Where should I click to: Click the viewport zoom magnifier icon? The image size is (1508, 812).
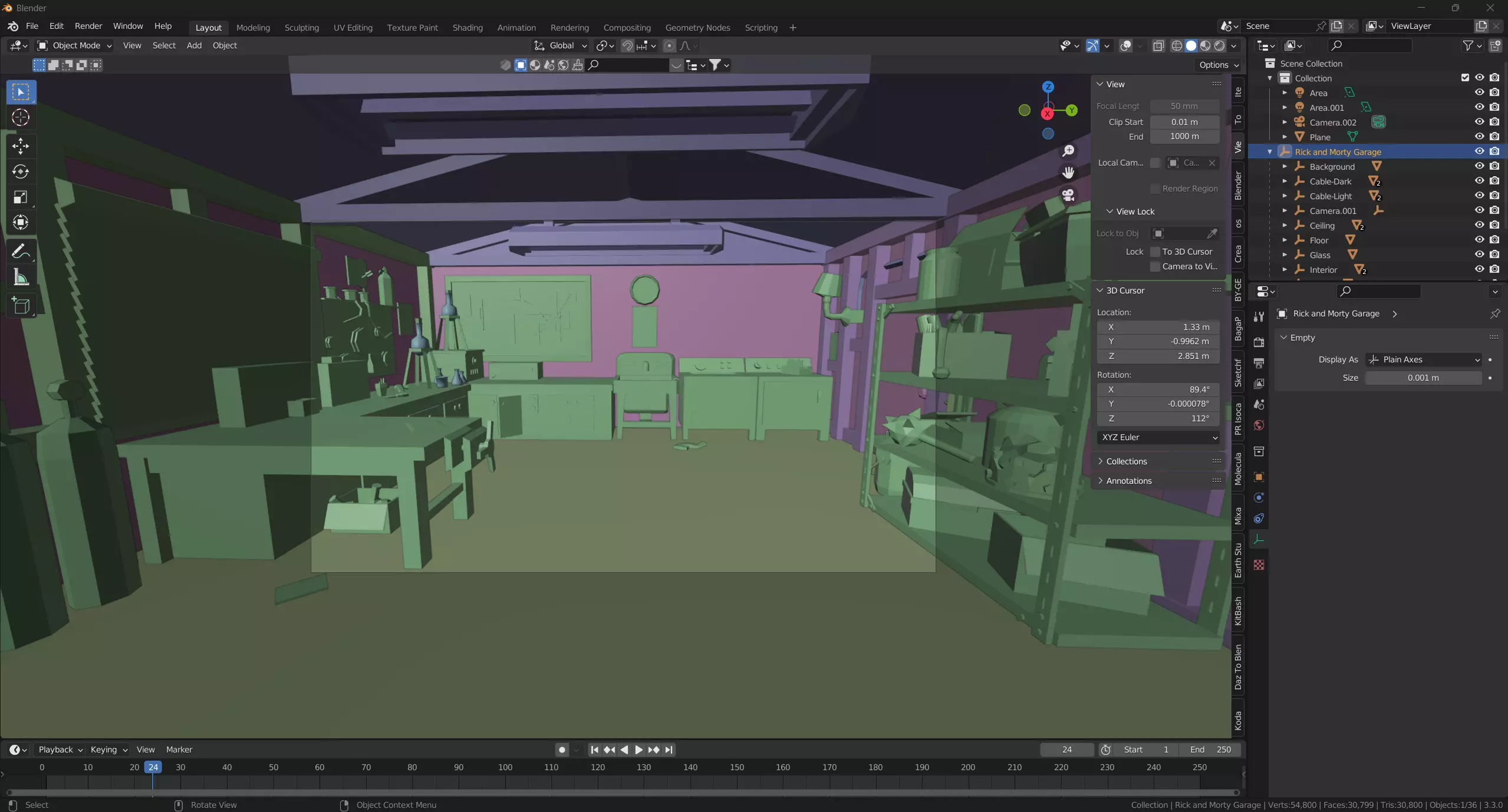coord(1068,151)
